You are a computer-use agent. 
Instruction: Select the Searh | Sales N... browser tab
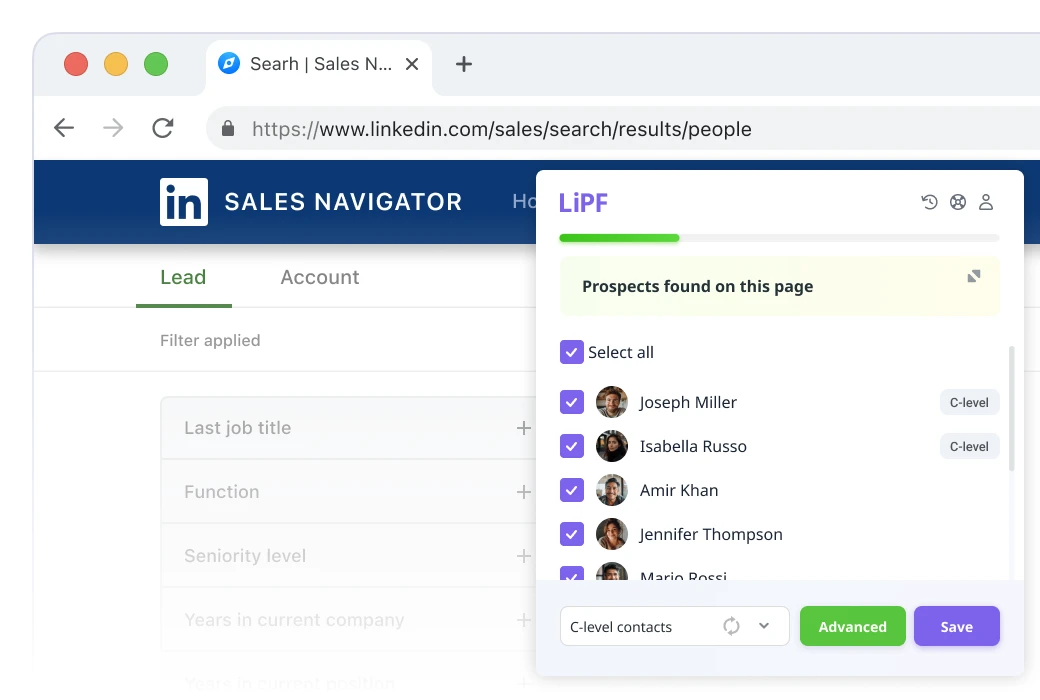pyautogui.click(x=319, y=65)
